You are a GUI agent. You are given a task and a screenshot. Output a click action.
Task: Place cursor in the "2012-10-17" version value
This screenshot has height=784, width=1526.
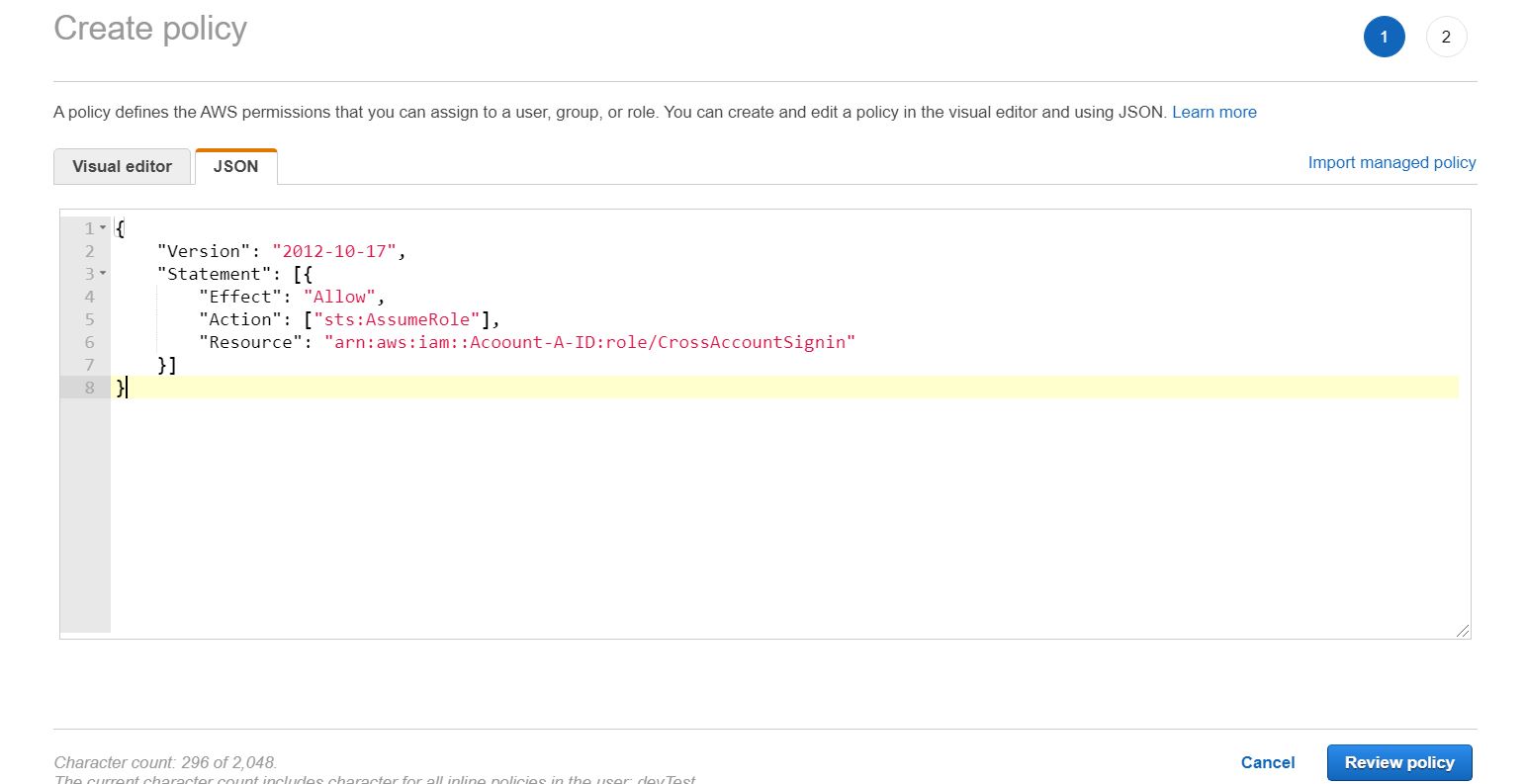point(334,251)
